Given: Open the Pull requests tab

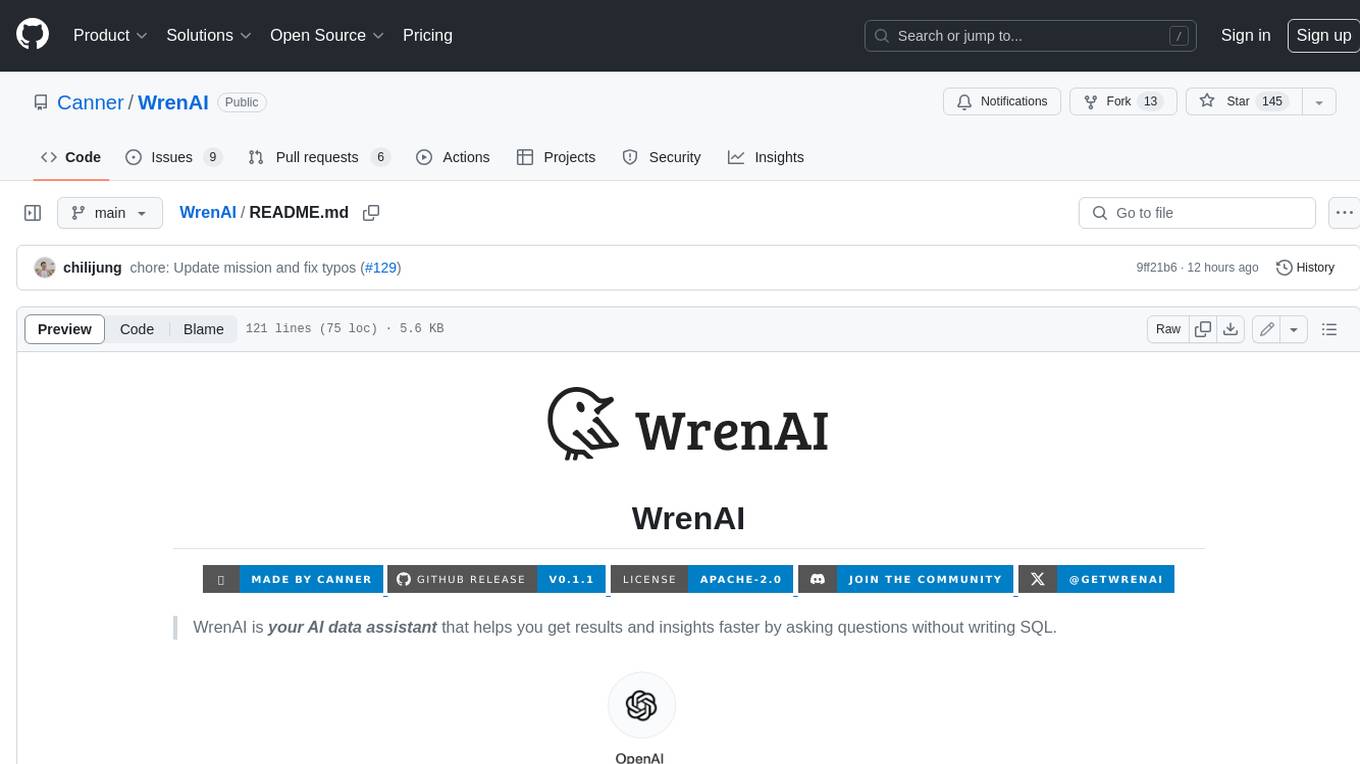Looking at the screenshot, I should pyautogui.click(x=318, y=157).
